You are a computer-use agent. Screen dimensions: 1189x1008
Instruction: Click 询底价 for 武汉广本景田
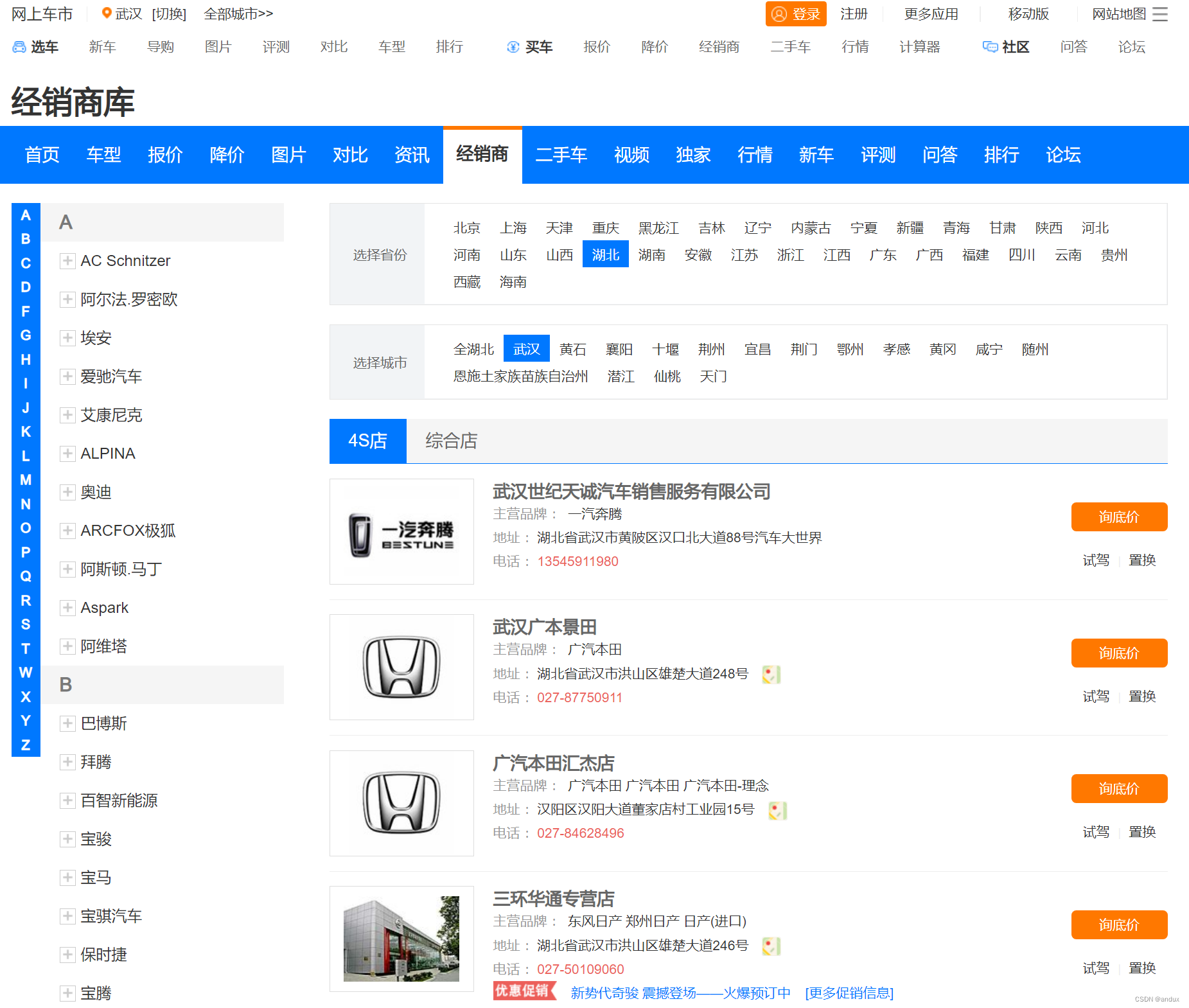(x=1119, y=653)
